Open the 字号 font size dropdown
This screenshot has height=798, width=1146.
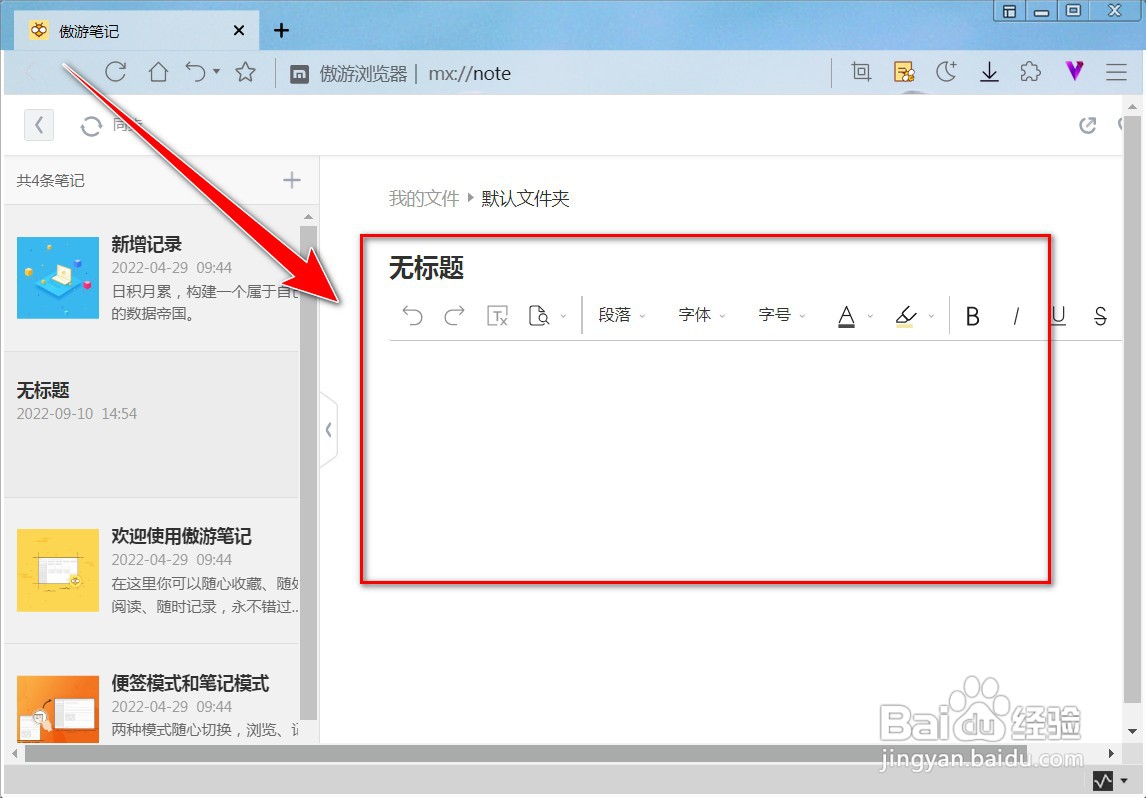pos(781,315)
